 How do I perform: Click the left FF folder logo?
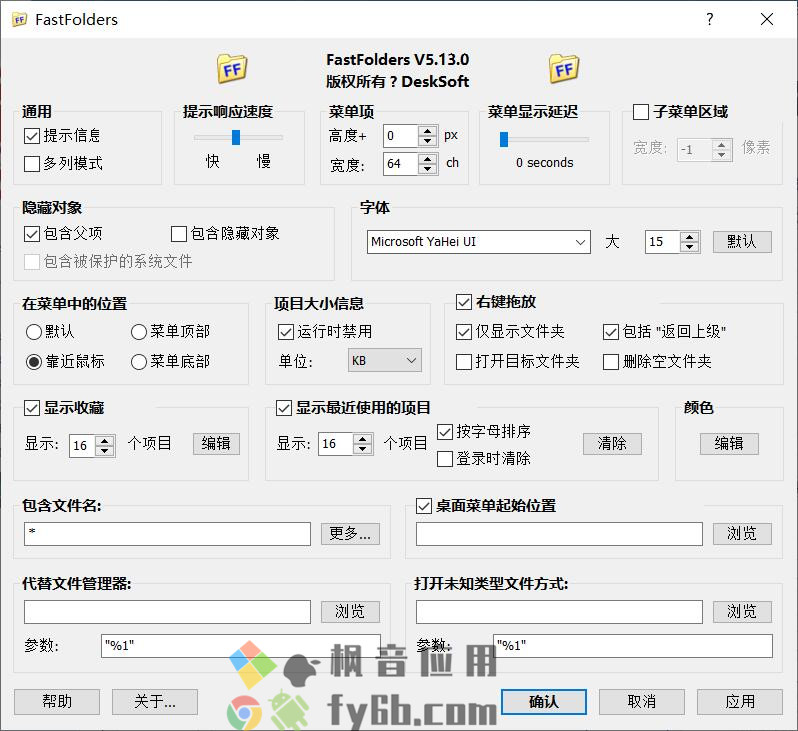coord(232,69)
